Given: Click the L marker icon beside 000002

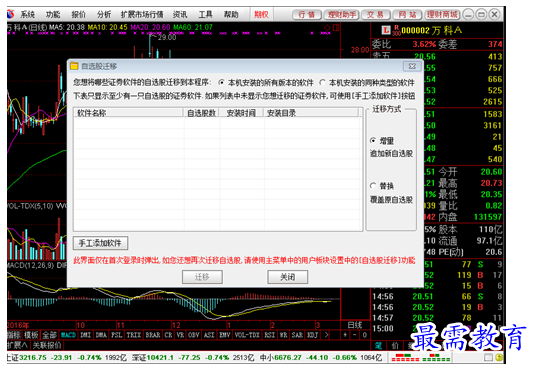Looking at the screenshot, I should click(x=386, y=30).
